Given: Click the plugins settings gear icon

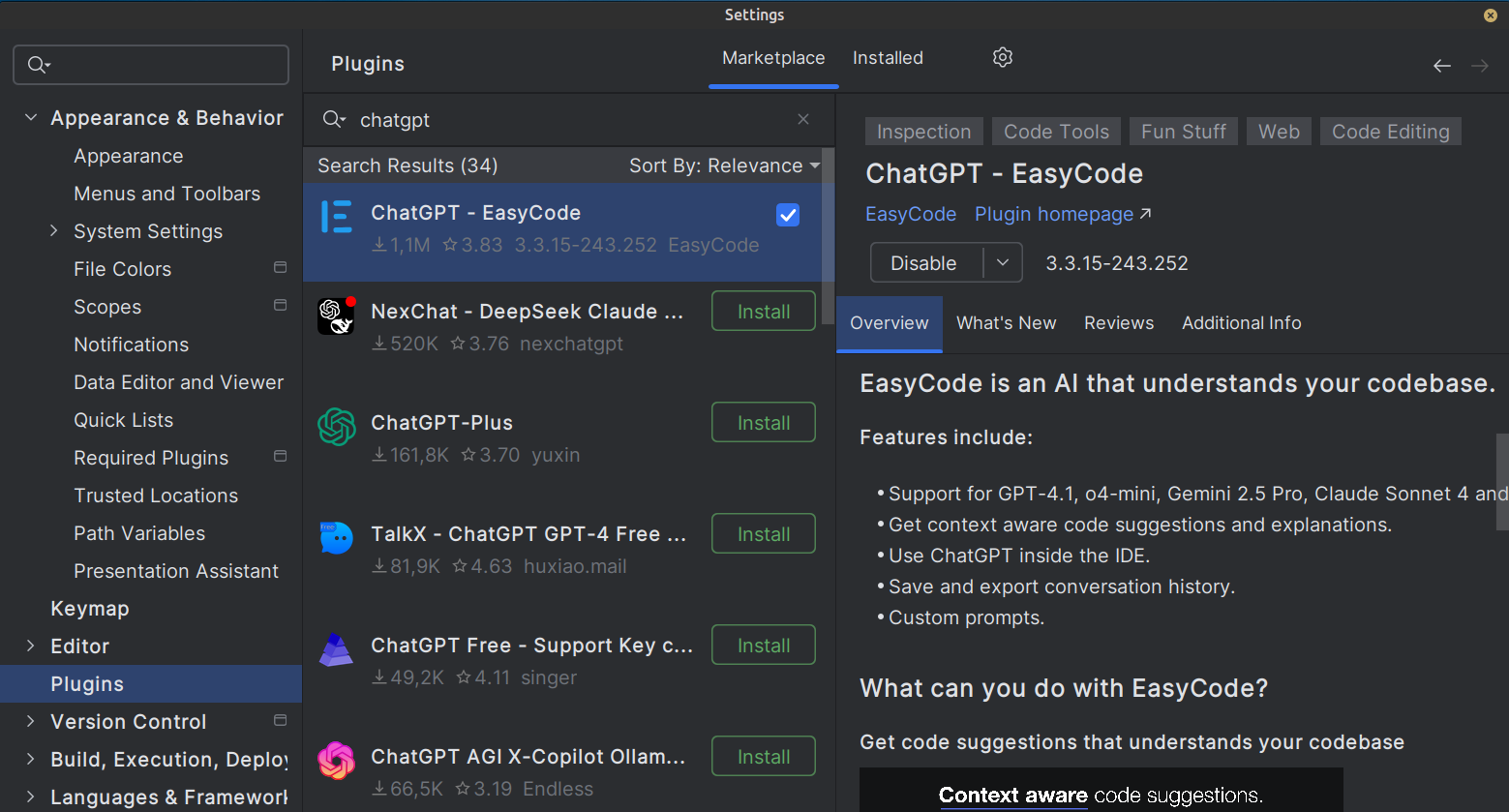Looking at the screenshot, I should (1003, 58).
